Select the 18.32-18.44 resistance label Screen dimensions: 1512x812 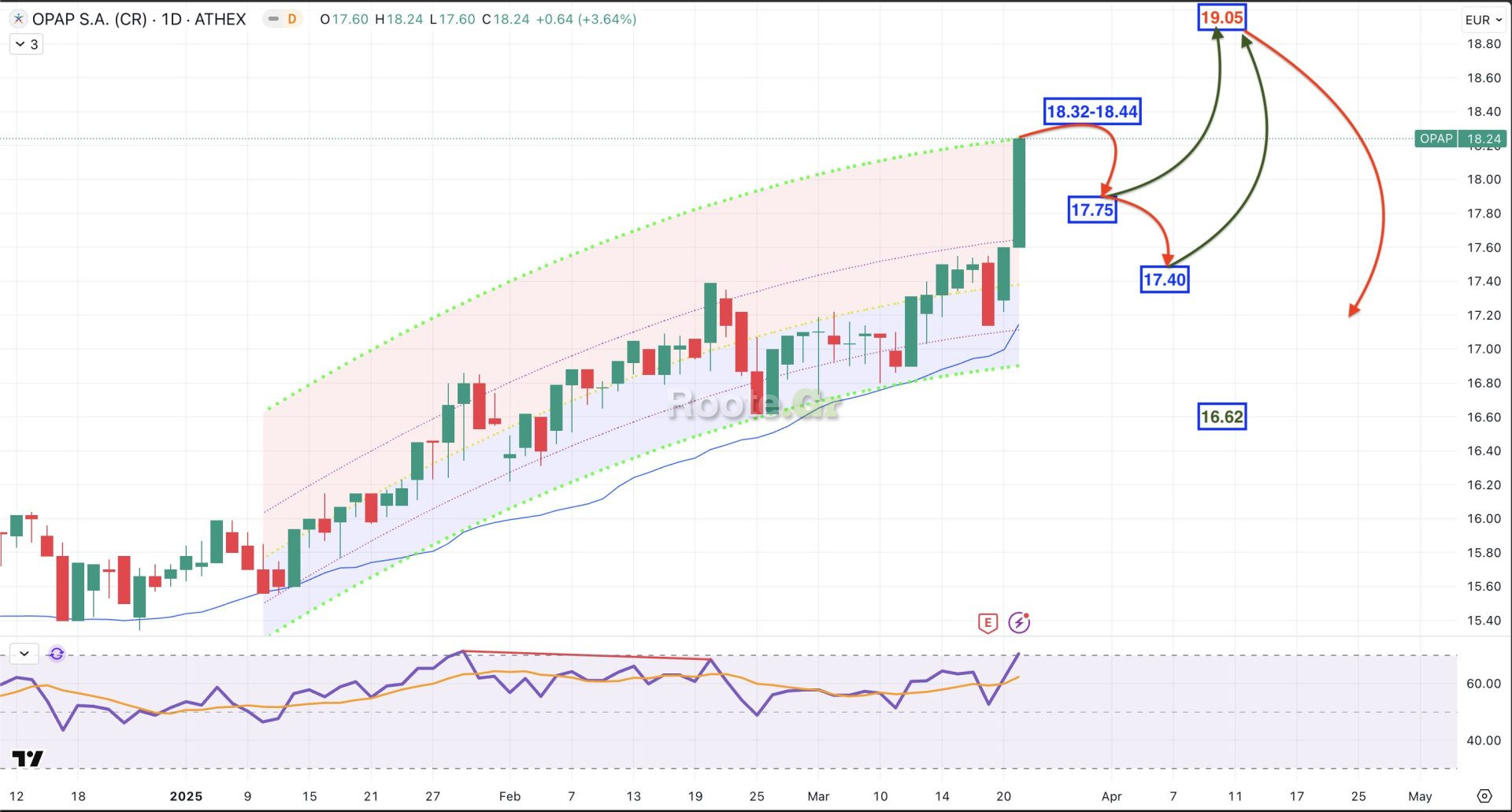tap(1091, 112)
